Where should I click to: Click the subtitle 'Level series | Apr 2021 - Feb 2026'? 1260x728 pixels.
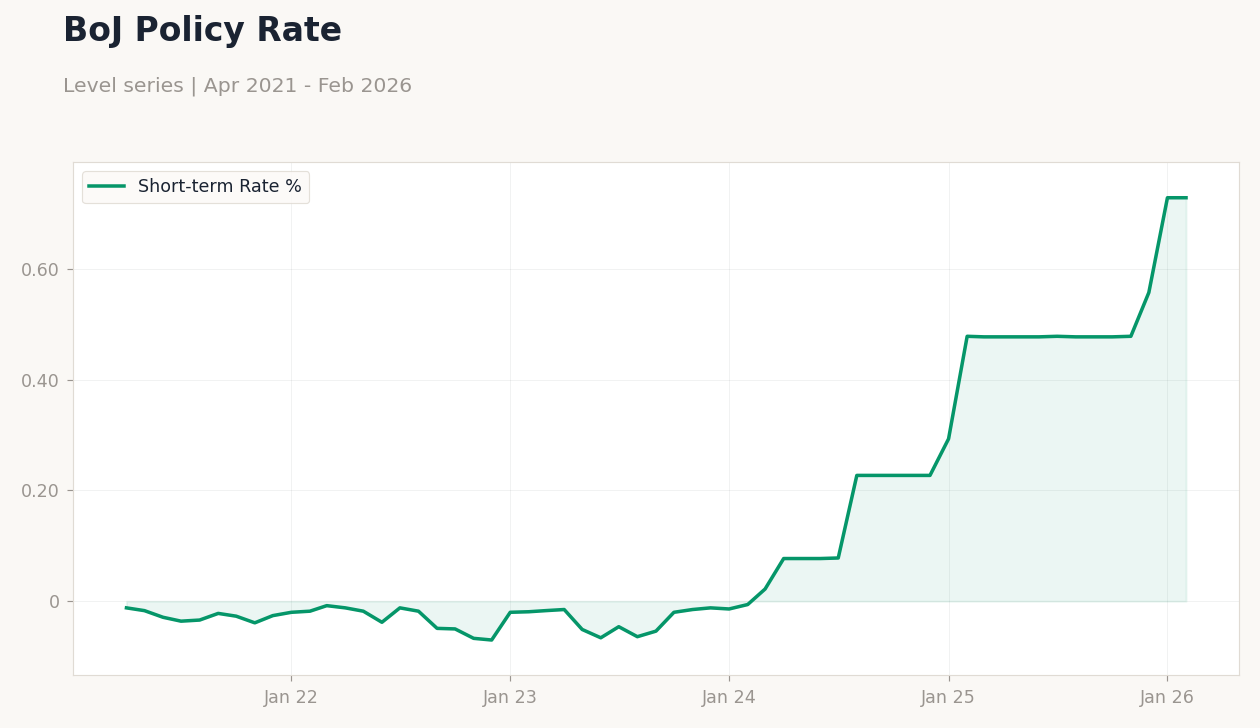point(237,86)
